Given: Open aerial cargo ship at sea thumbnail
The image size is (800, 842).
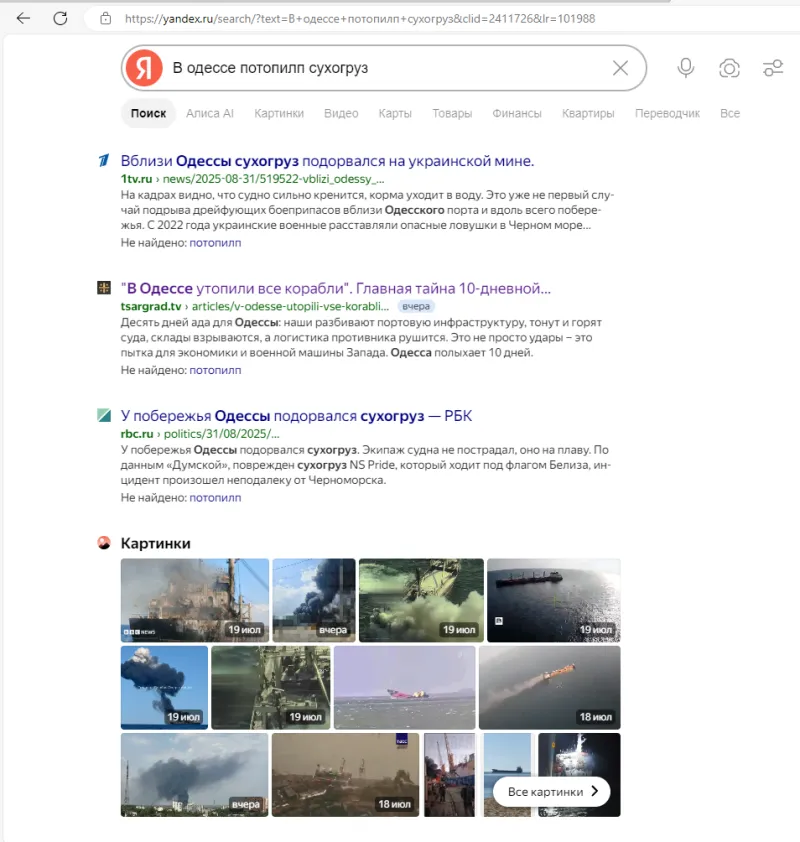Looking at the screenshot, I should click(554, 600).
